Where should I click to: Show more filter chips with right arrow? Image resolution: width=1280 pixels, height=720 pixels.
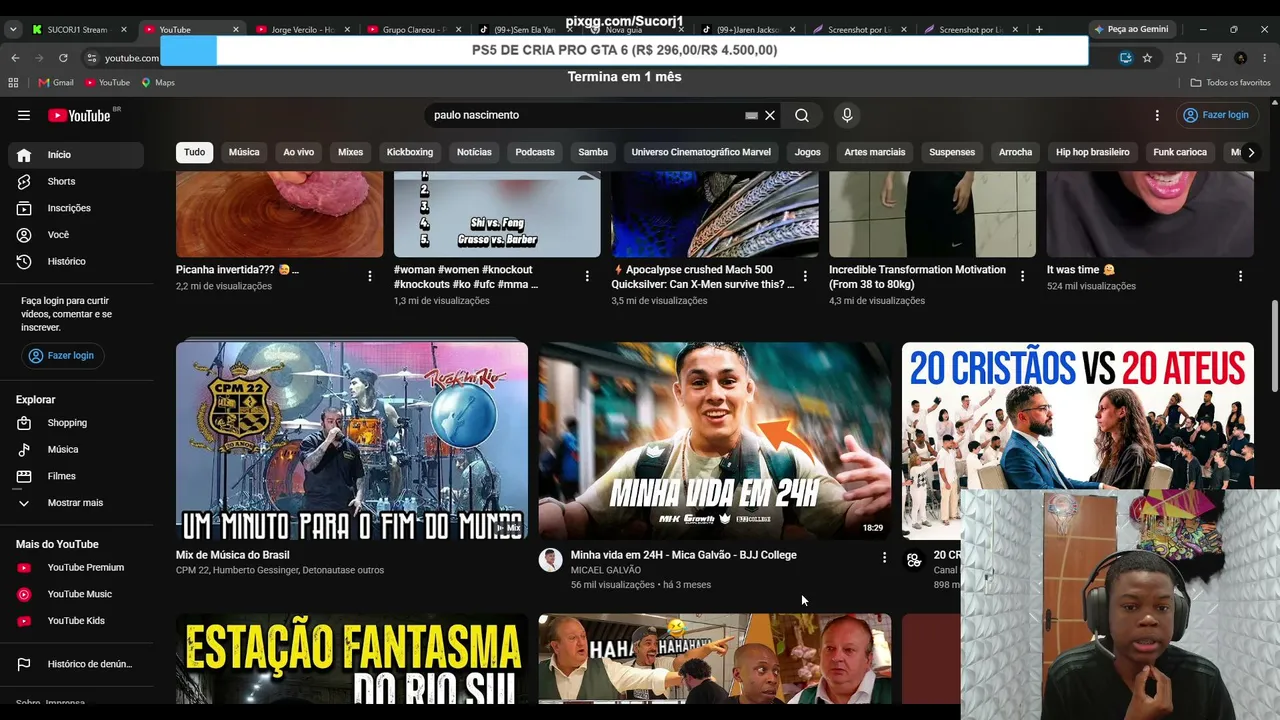coord(1250,152)
